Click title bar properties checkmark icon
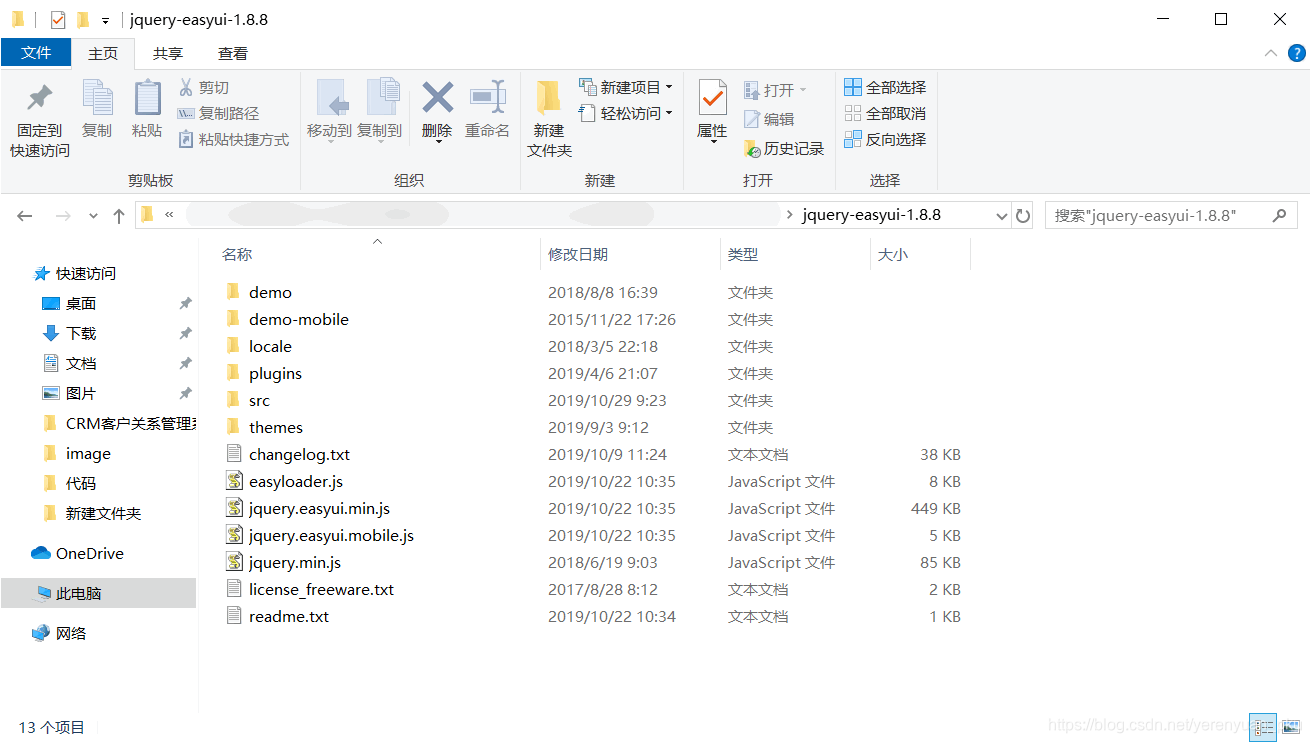1311x743 pixels. 58,19
